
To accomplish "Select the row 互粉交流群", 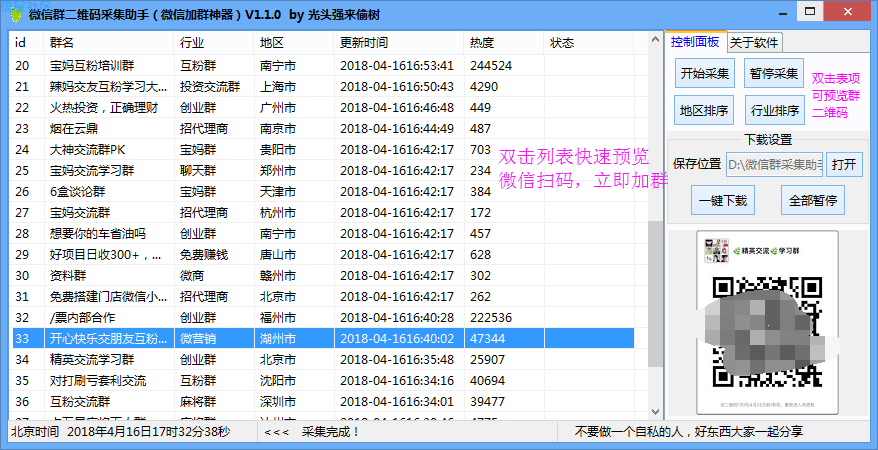I will 323,401.
